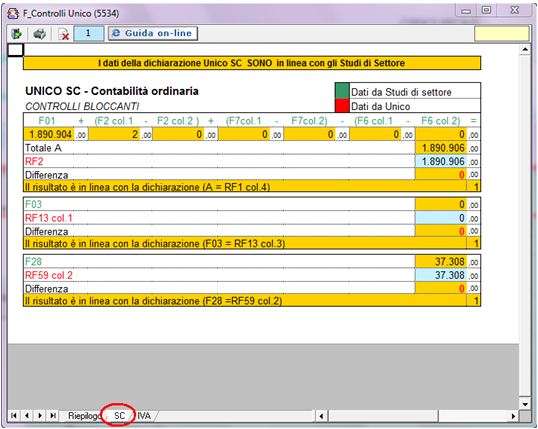Screen dimensions: 538x429
Task: Go to last sheet tab arrow
Action: pos(53,416)
